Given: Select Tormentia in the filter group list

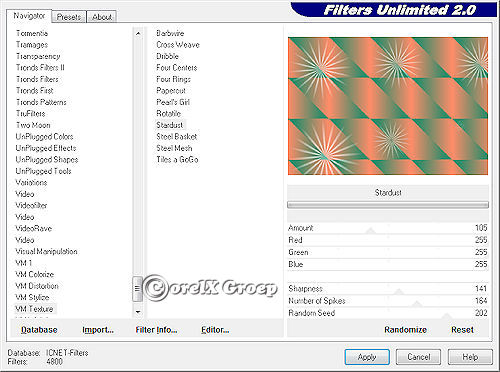Looking at the screenshot, I should click(x=32, y=33).
